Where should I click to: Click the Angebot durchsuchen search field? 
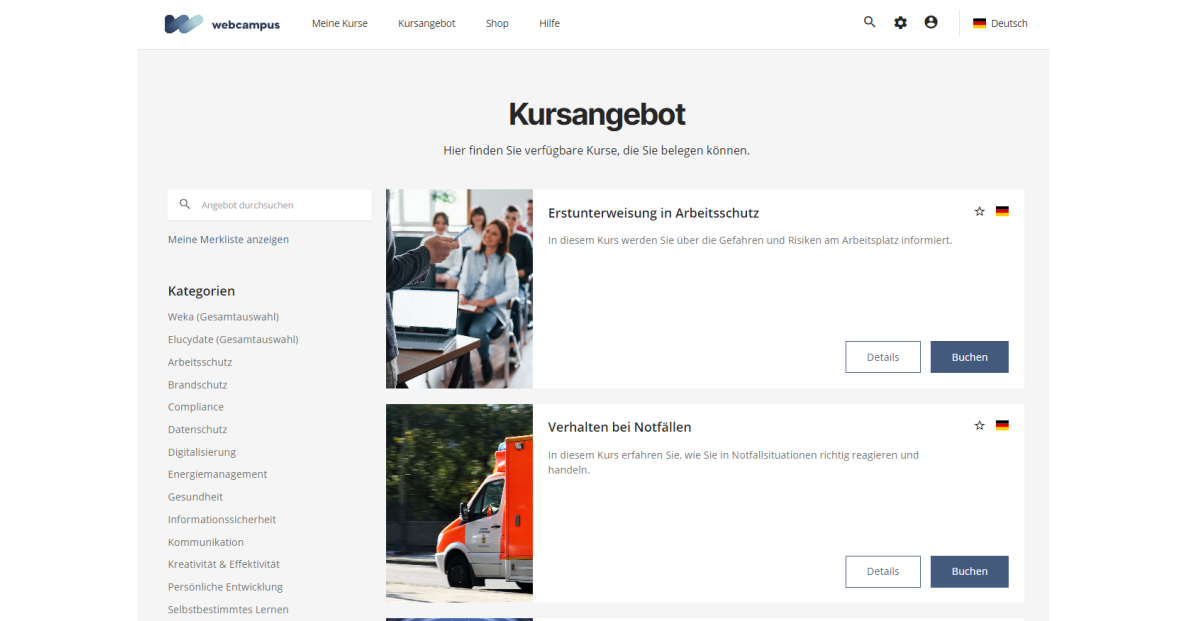pos(269,204)
